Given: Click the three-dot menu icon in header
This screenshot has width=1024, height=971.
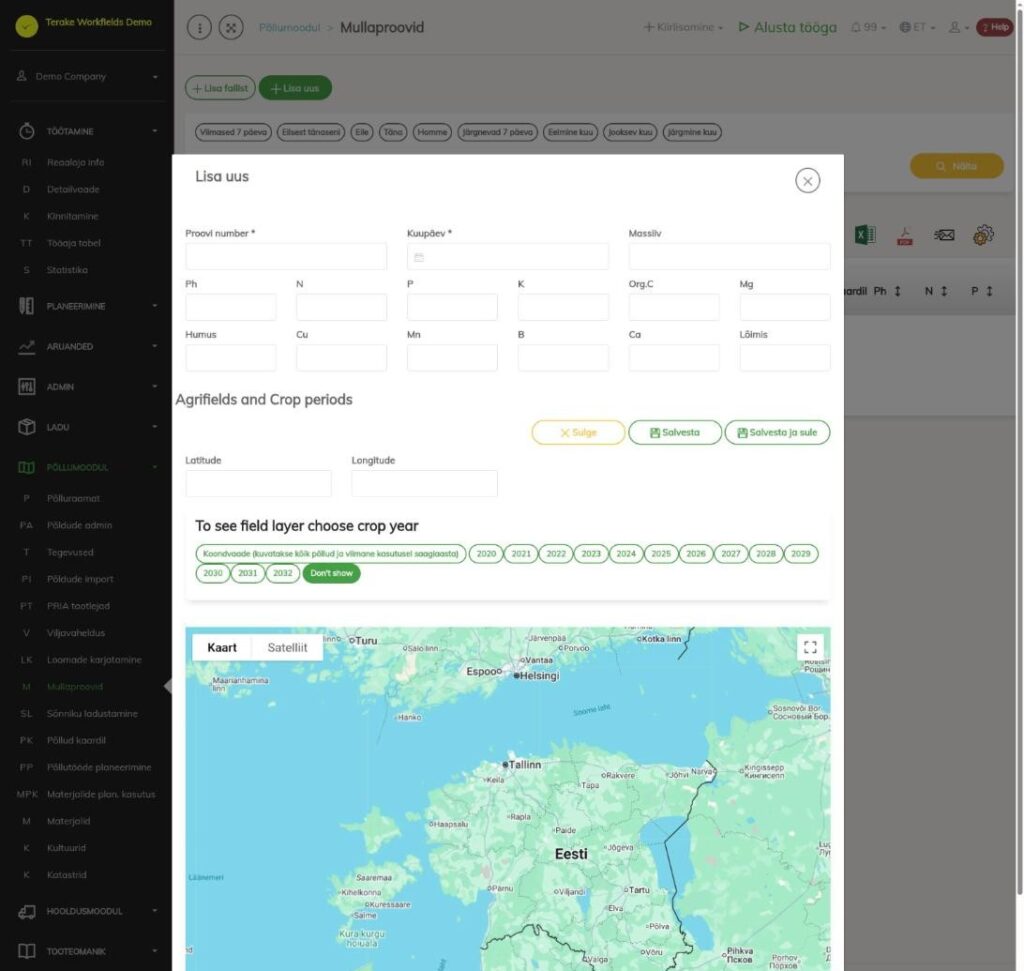Looking at the screenshot, I should pyautogui.click(x=199, y=27).
